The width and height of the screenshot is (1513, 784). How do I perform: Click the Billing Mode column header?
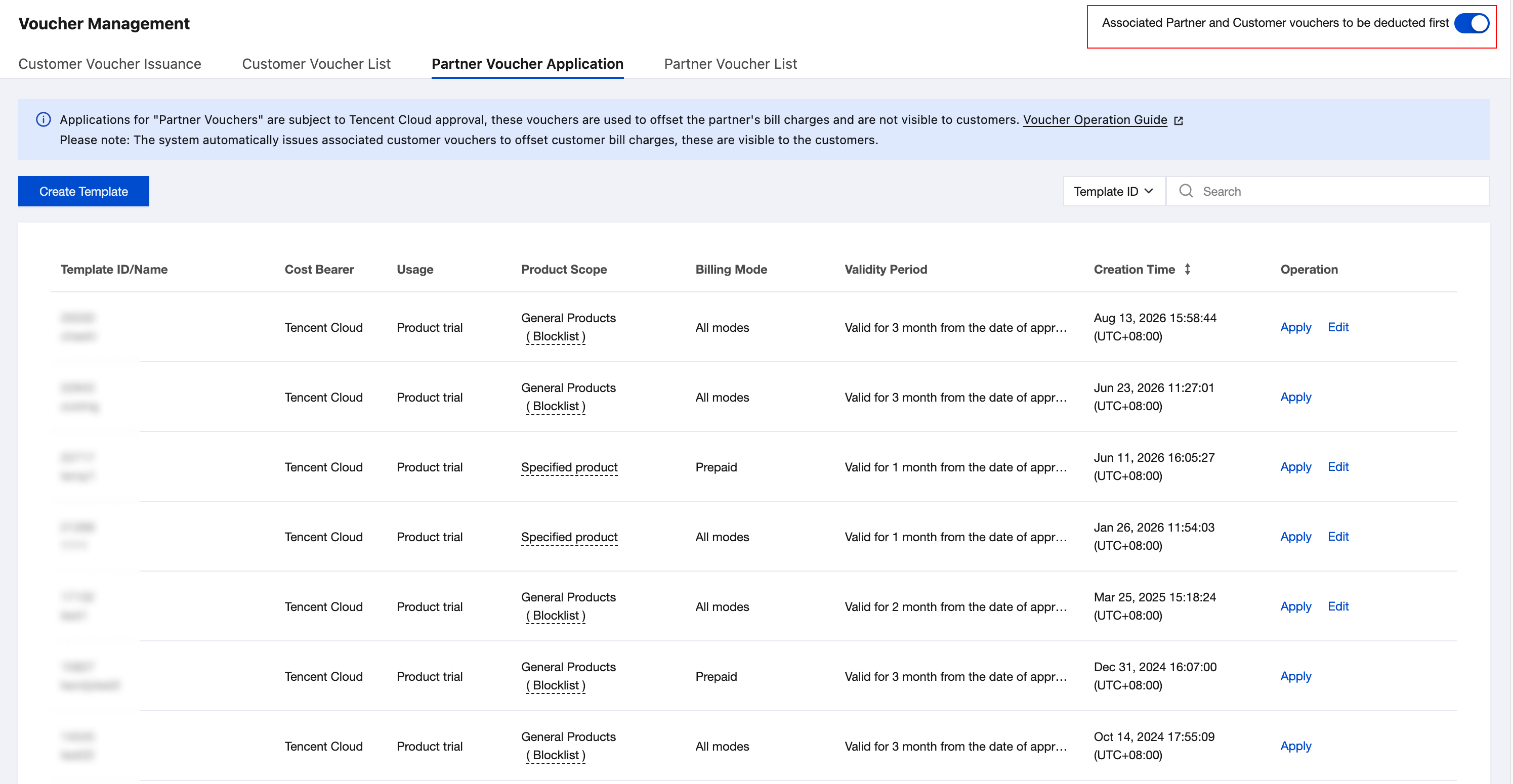(731, 270)
